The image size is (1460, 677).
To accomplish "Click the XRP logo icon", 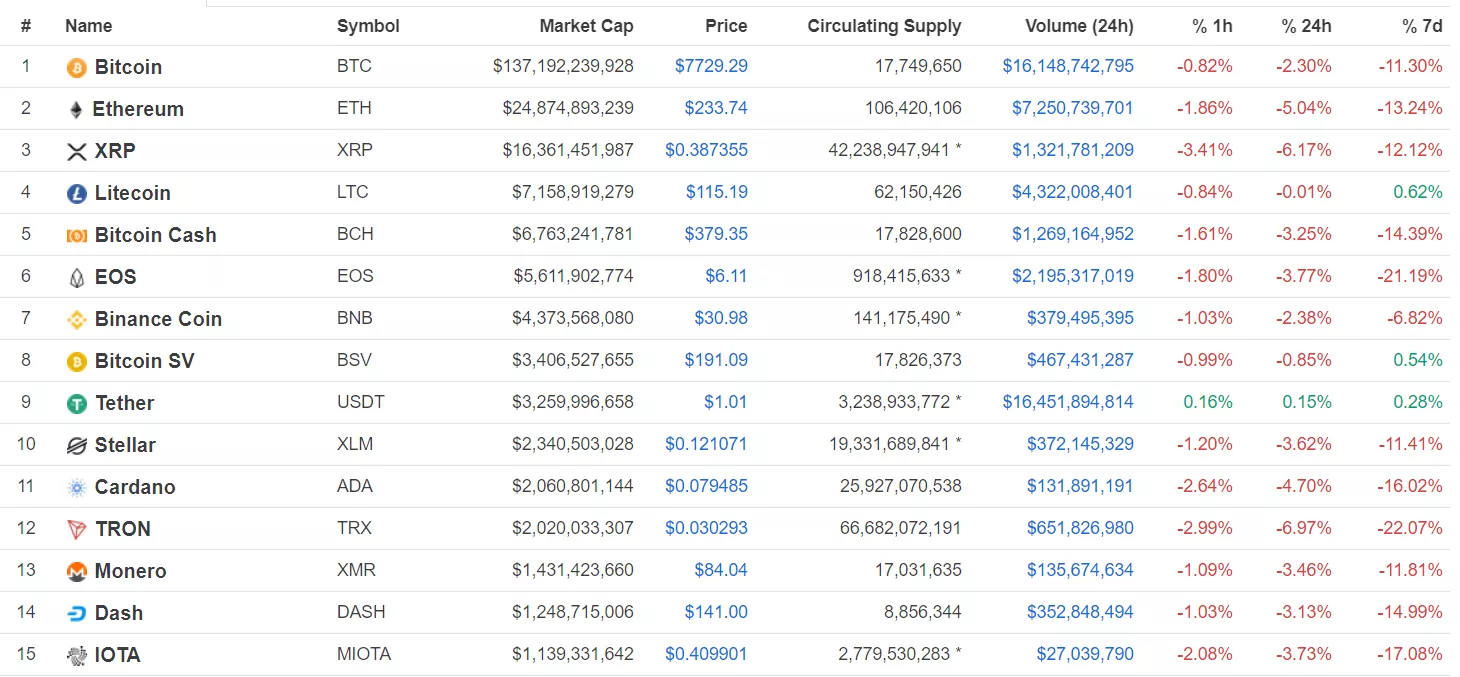I will 76,151.
